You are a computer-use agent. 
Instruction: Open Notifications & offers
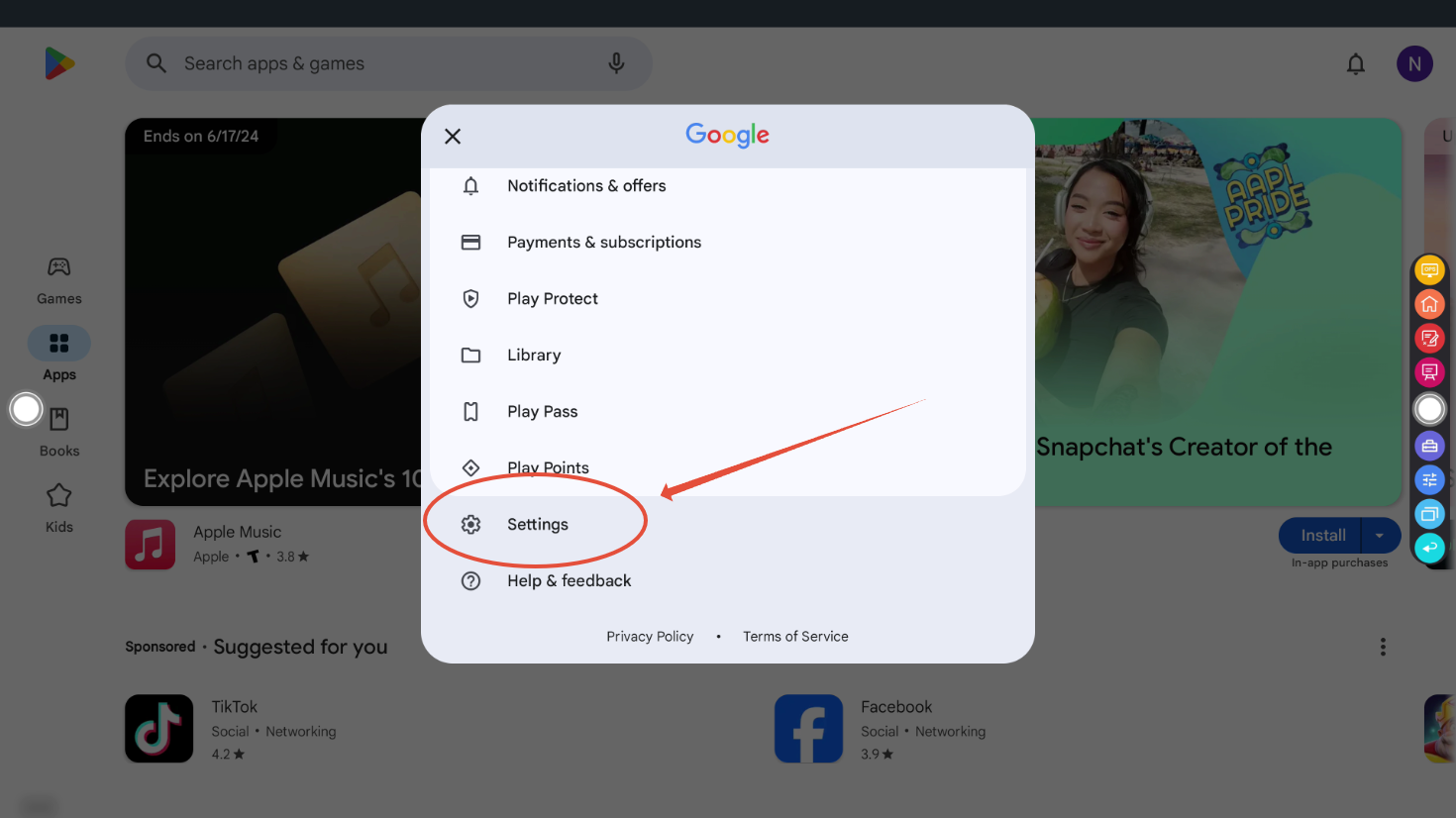[728, 186]
